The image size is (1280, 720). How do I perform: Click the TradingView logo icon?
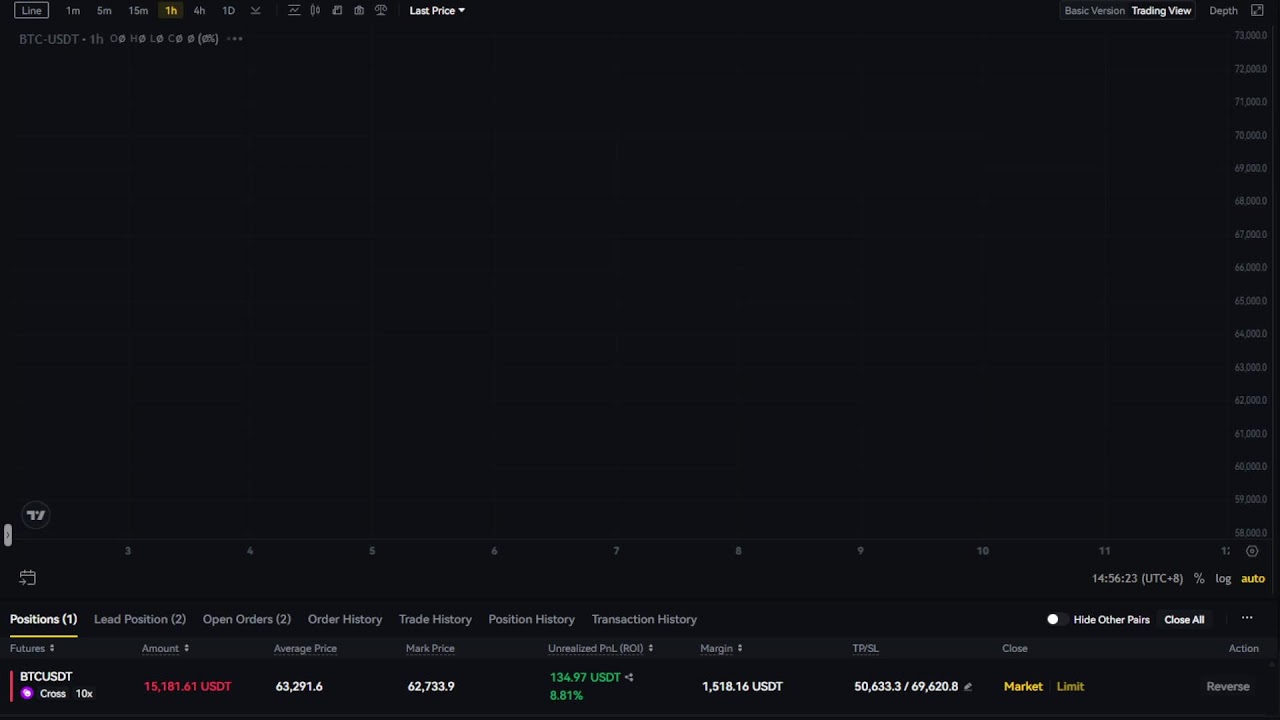tap(36, 515)
